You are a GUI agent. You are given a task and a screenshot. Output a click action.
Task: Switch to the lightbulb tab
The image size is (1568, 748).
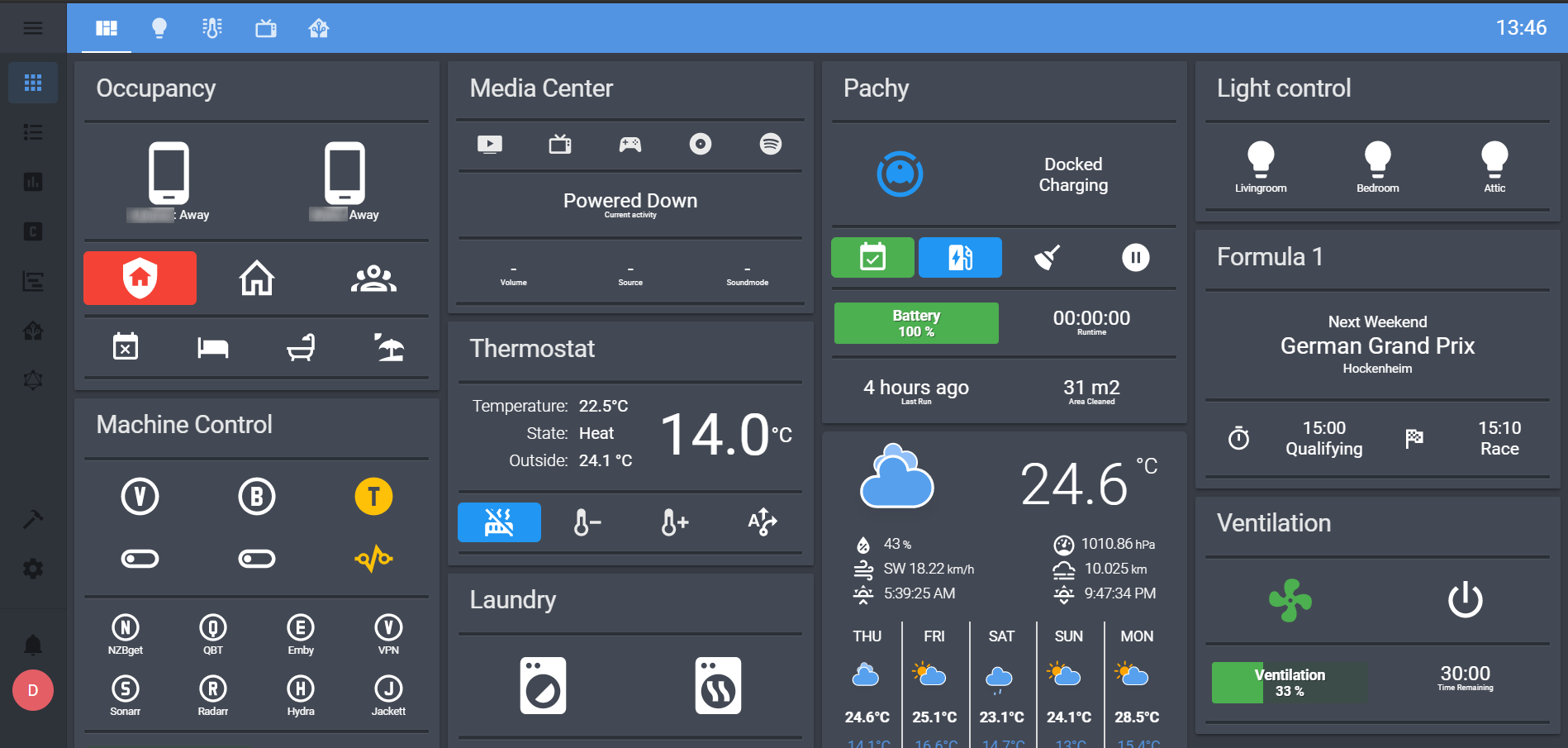coord(159,27)
